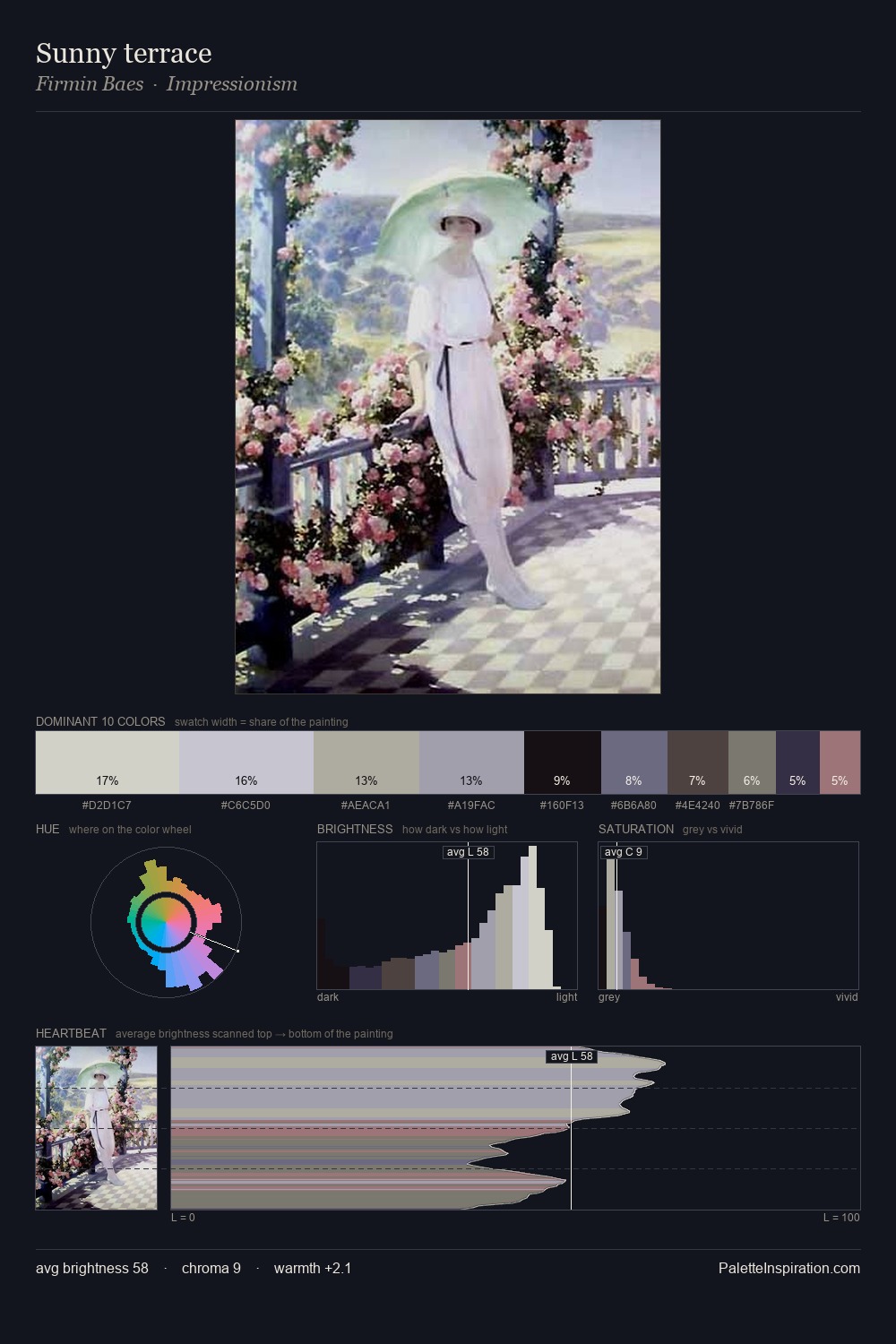
Task: Click the 'warmth +2.1' footer stat
Action: coord(313,1268)
